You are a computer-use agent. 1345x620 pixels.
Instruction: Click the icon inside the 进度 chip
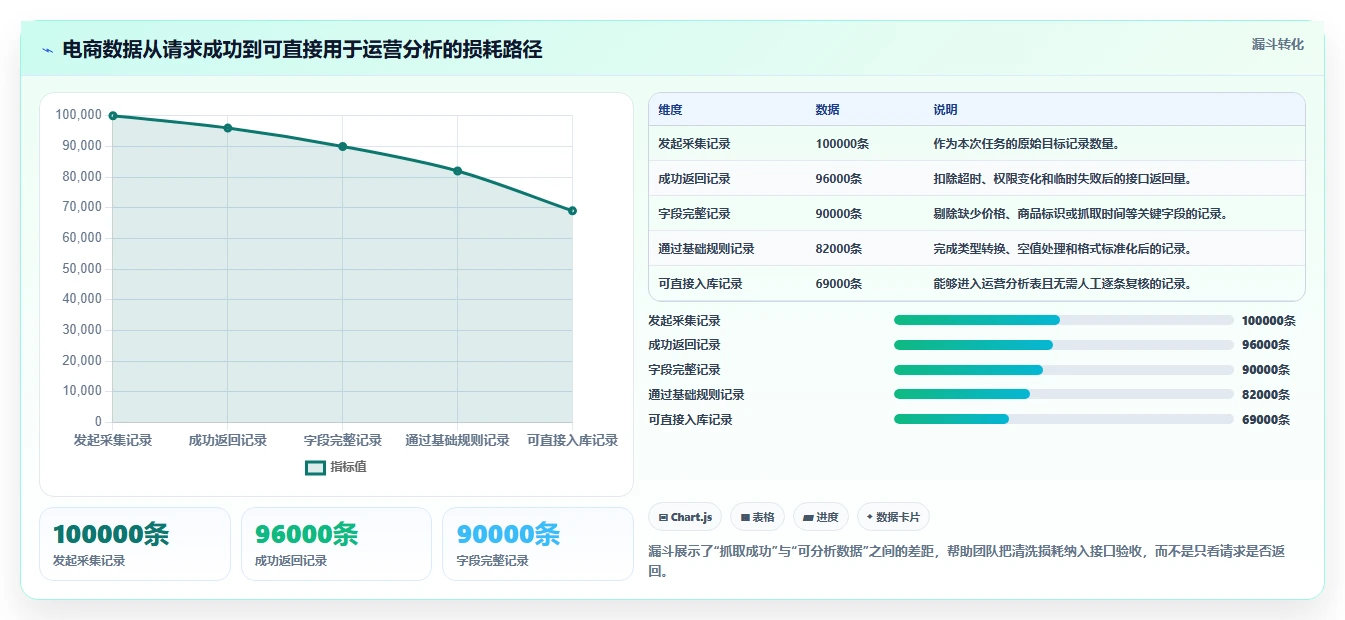click(808, 518)
